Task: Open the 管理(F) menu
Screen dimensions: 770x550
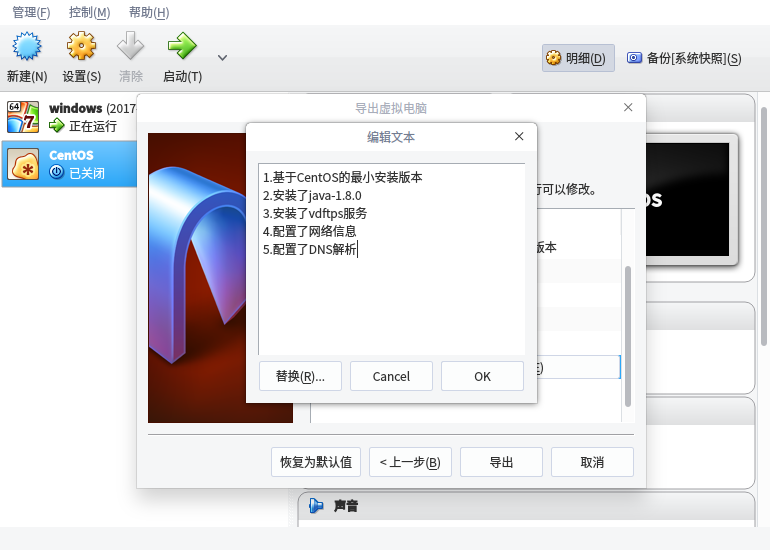Action: coord(31,12)
